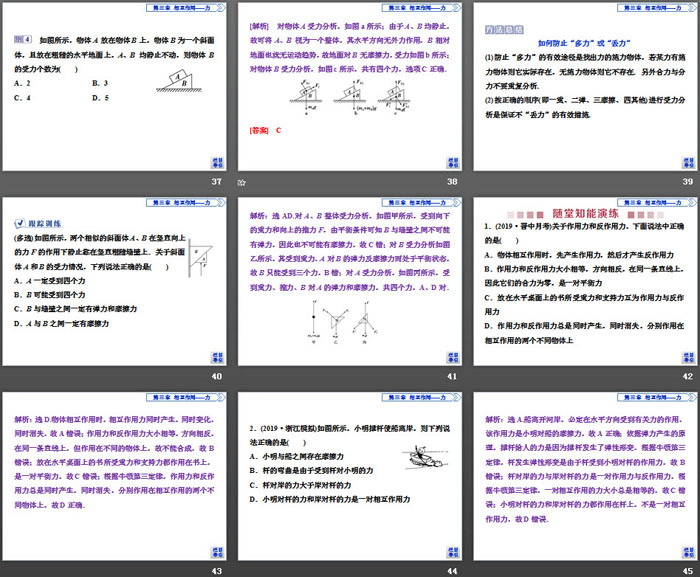Click option "C. 杆对岸的力大于岸对杆的力" on slide 44
700x577 pixels.
tap(300, 485)
